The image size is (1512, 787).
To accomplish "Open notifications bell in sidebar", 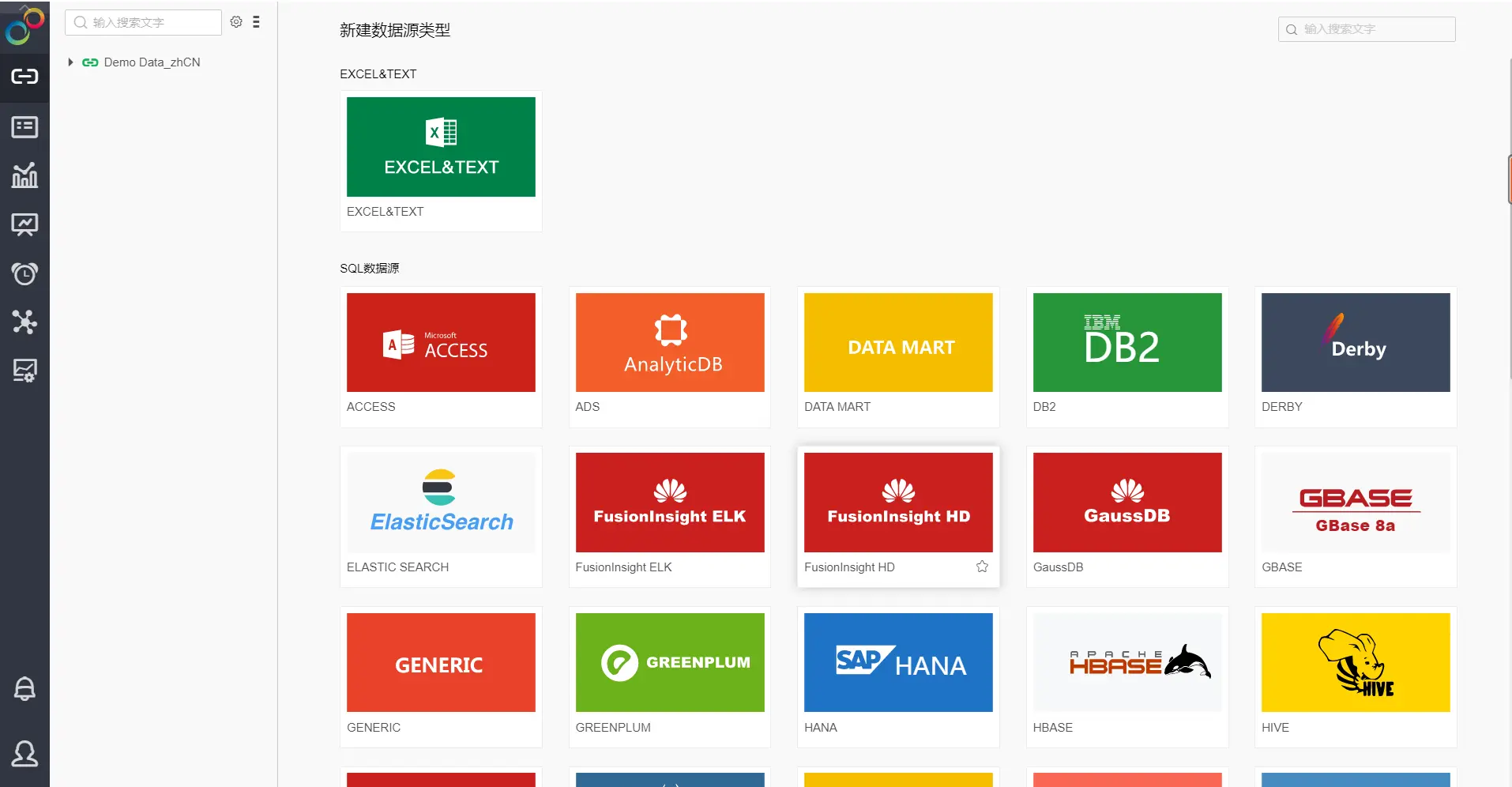I will tap(24, 689).
